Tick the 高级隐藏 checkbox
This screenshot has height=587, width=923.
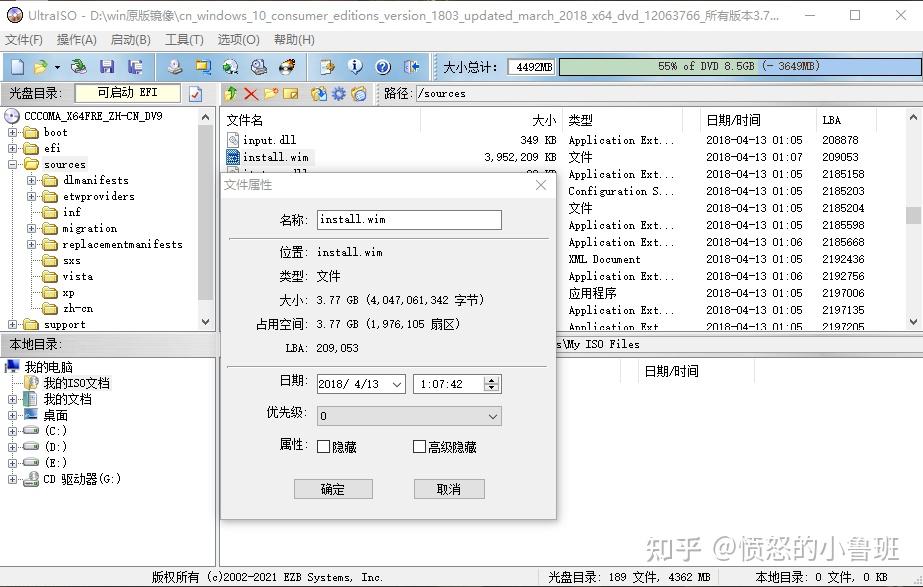coord(419,447)
